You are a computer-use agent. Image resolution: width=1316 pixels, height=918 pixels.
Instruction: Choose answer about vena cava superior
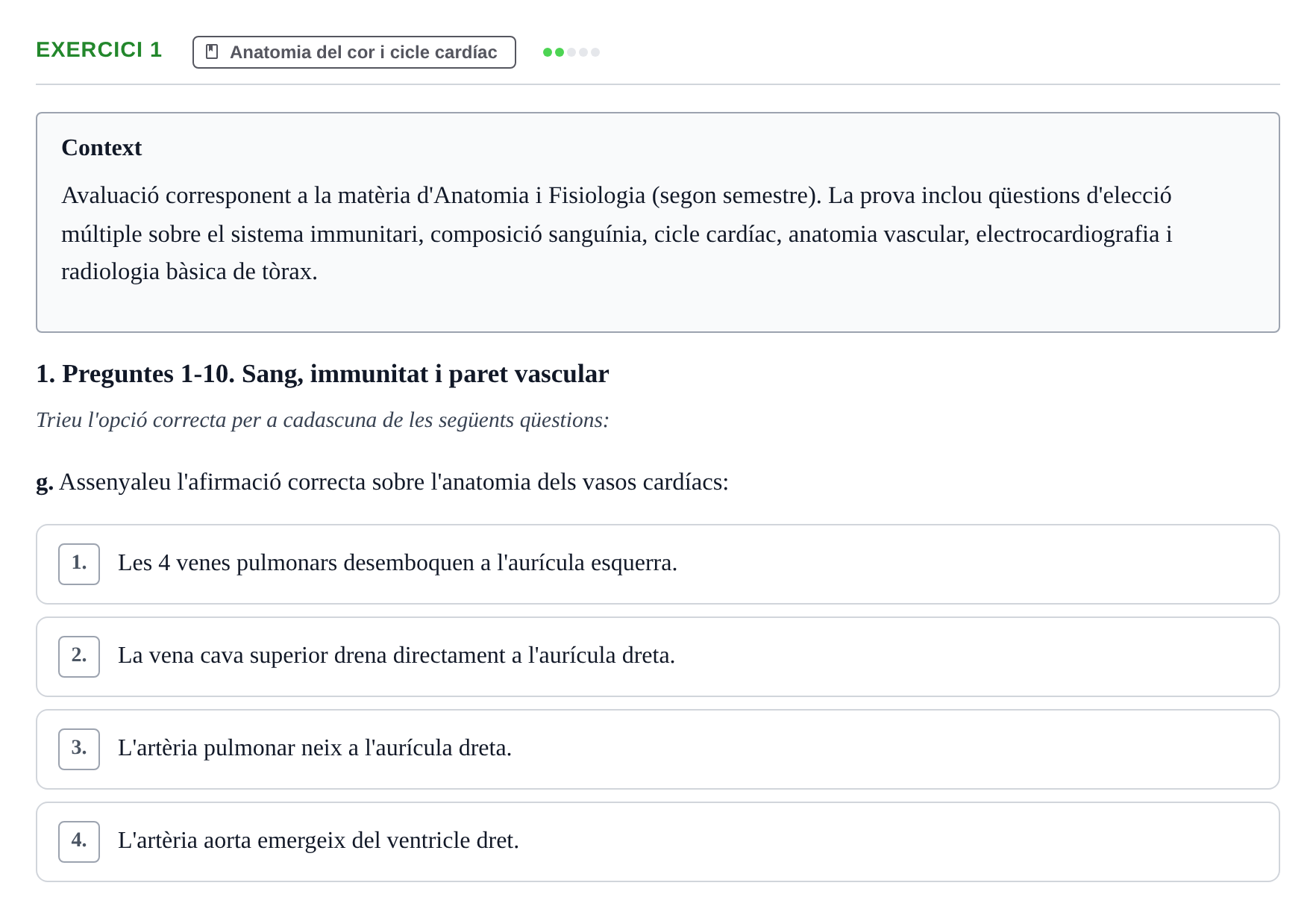658,657
